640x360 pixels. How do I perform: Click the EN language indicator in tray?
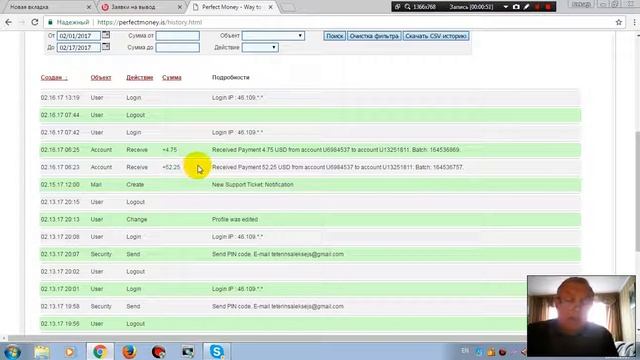click(x=465, y=351)
